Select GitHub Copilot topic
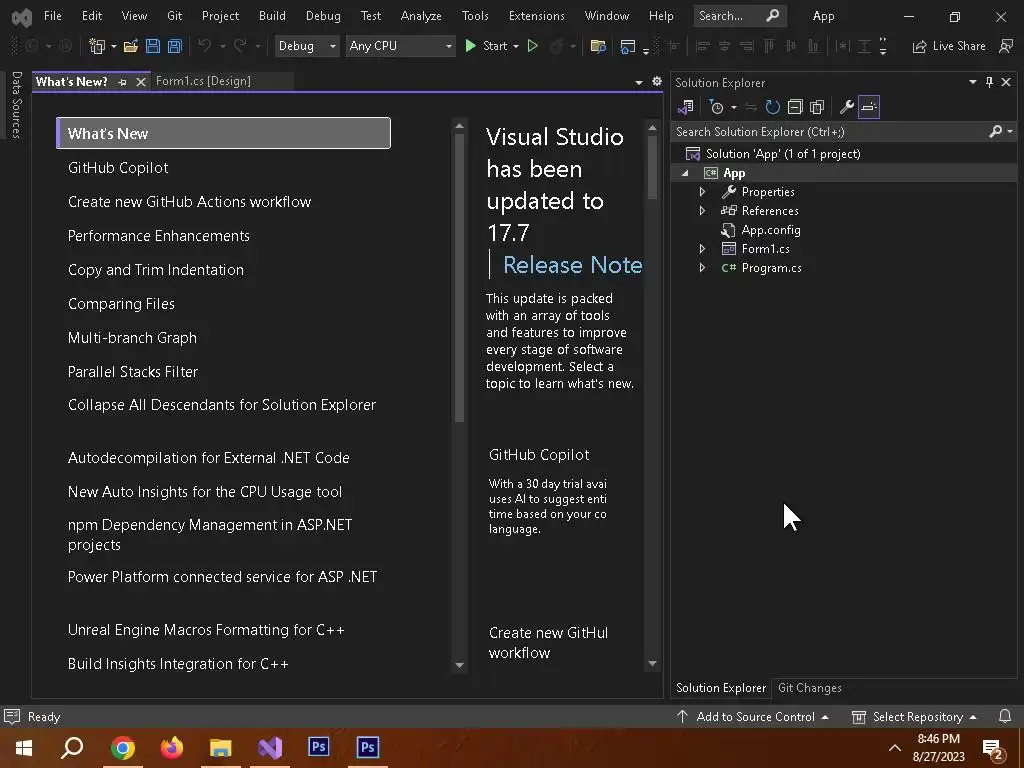The image size is (1024, 768). click(x=118, y=168)
